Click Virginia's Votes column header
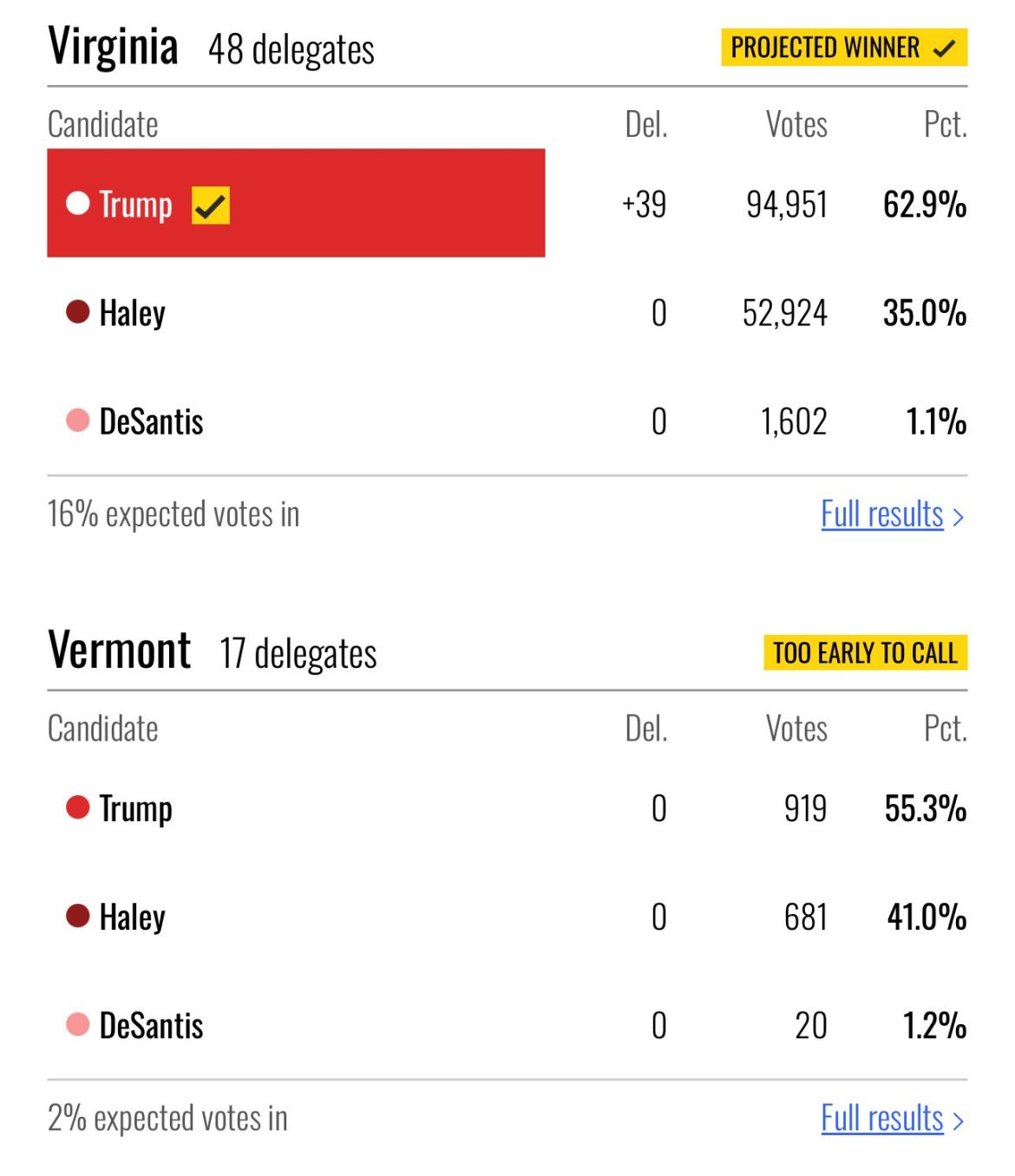 click(796, 125)
